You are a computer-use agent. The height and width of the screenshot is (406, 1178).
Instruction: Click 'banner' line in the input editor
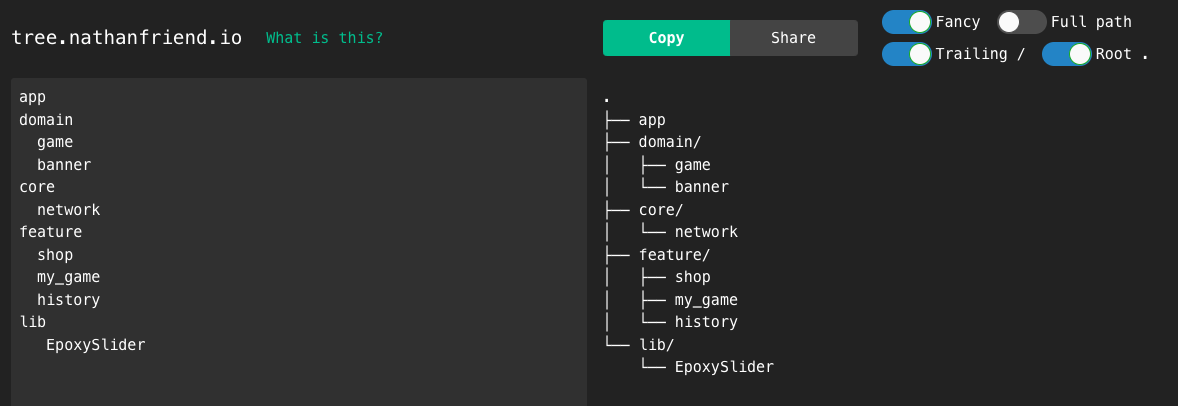pyautogui.click(x=64, y=165)
